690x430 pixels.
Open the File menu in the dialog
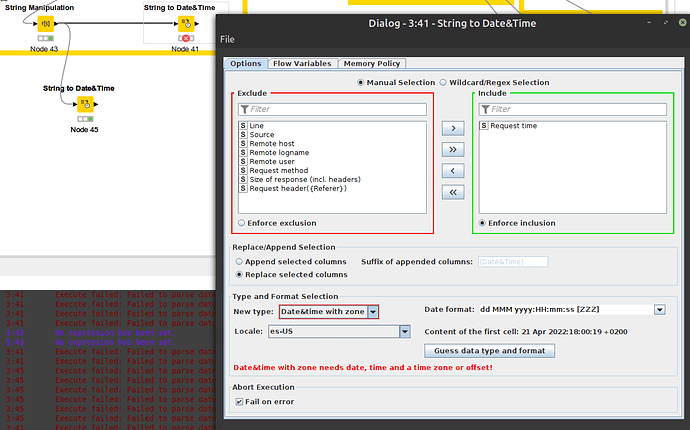click(227, 39)
